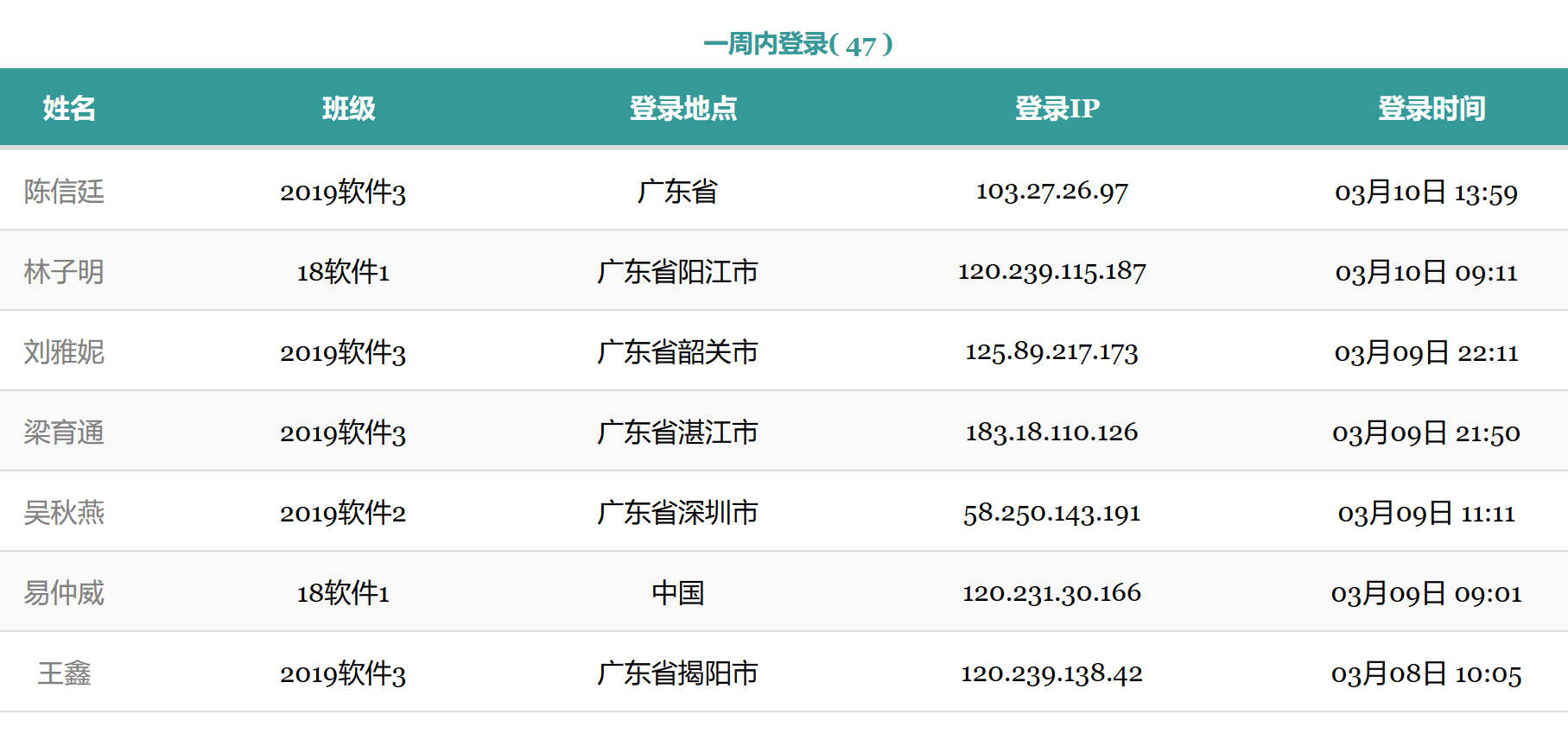The height and width of the screenshot is (733, 1568).
Task: Click the 一周内登录 (47) heading
Action: (x=797, y=44)
